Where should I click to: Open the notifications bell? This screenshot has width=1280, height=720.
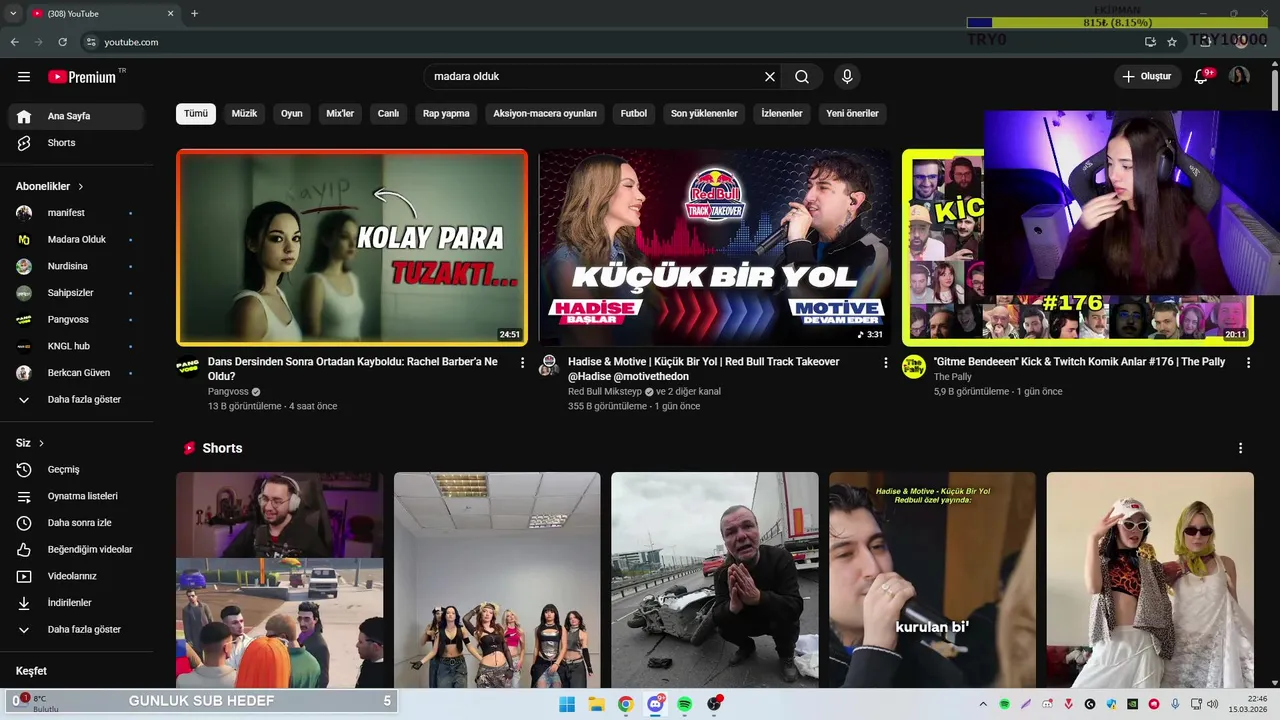(x=1201, y=77)
